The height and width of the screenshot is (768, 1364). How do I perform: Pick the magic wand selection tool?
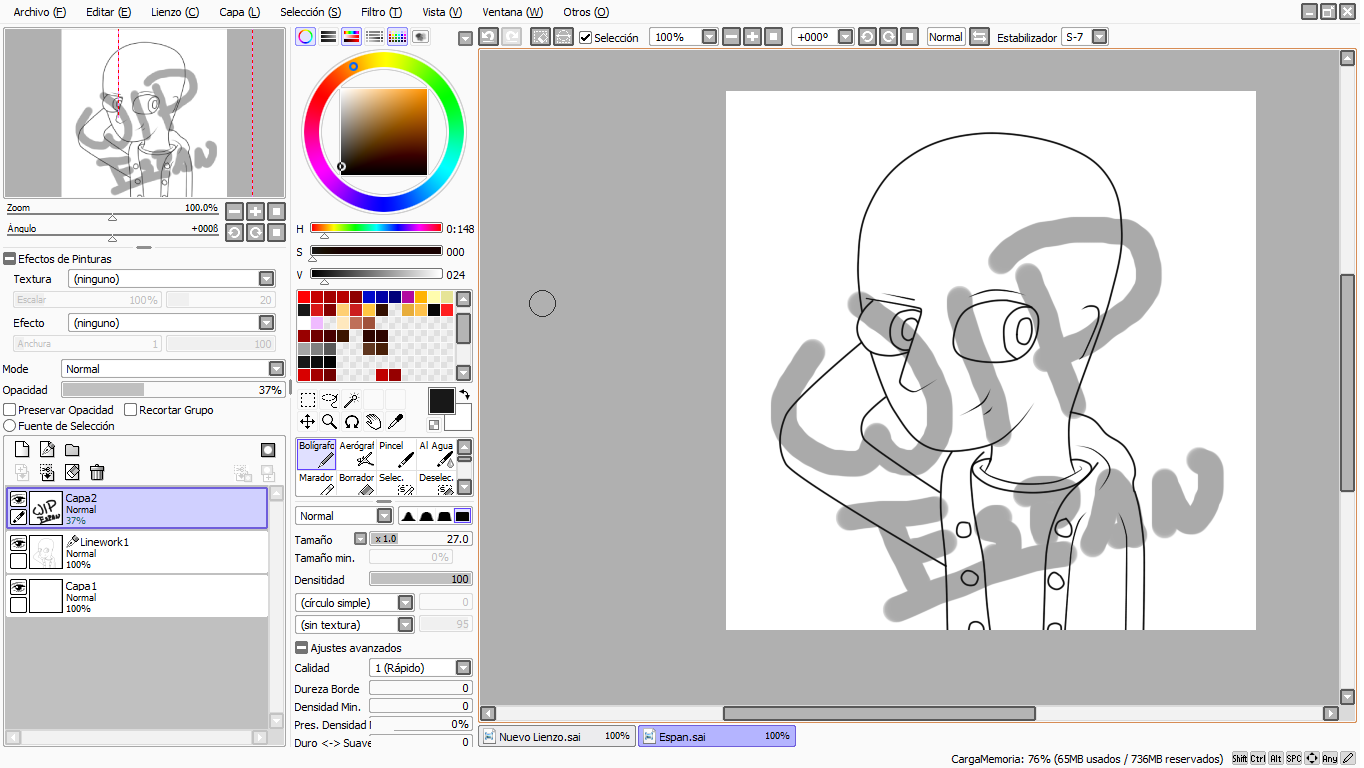pyautogui.click(x=351, y=400)
